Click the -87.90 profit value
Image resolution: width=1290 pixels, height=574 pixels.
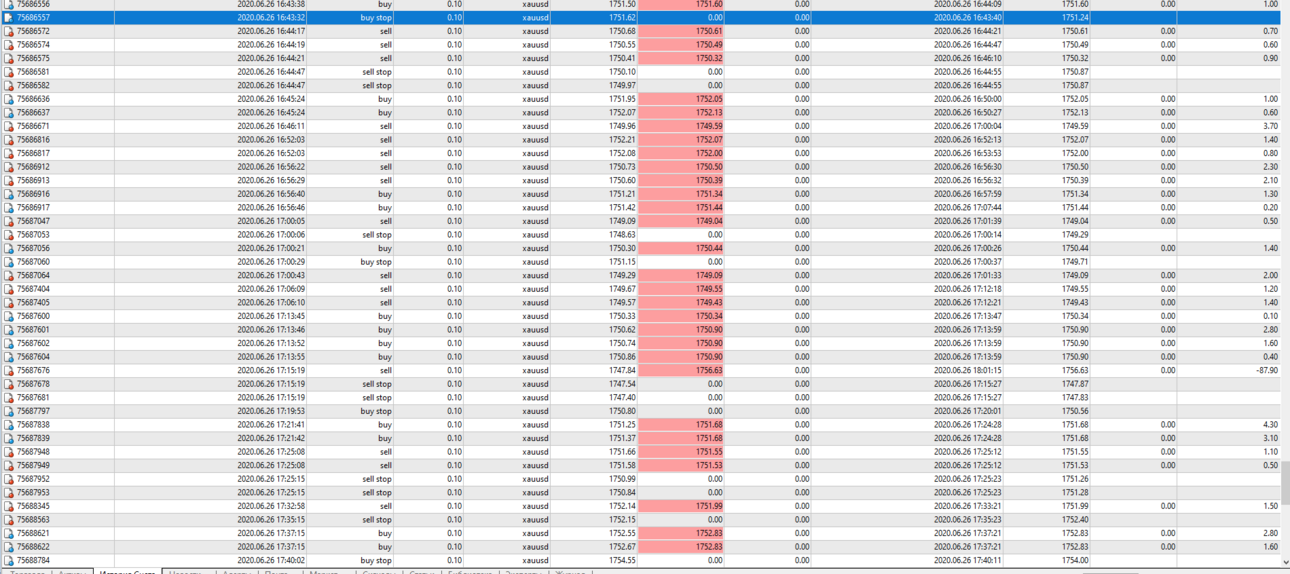(1267, 371)
